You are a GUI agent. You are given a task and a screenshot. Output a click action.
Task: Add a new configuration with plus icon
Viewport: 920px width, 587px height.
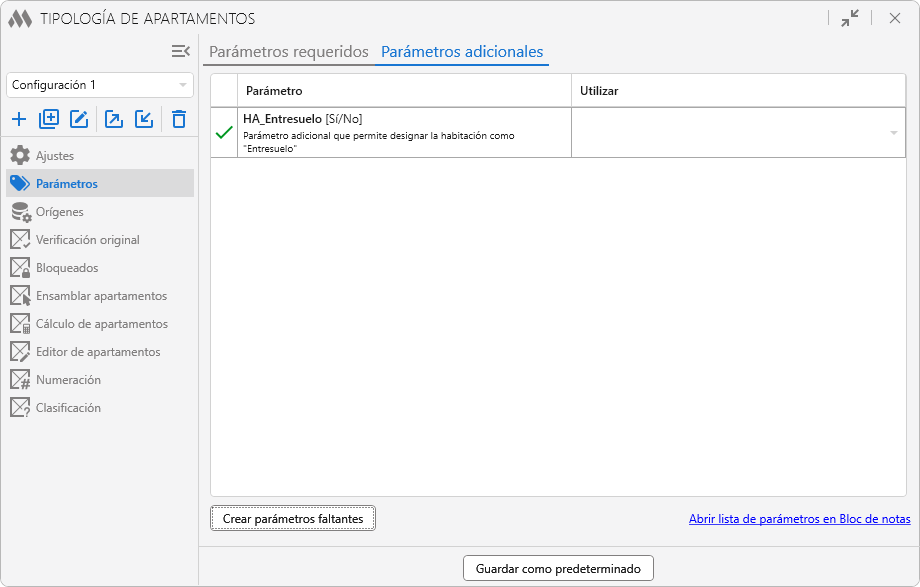(19, 120)
